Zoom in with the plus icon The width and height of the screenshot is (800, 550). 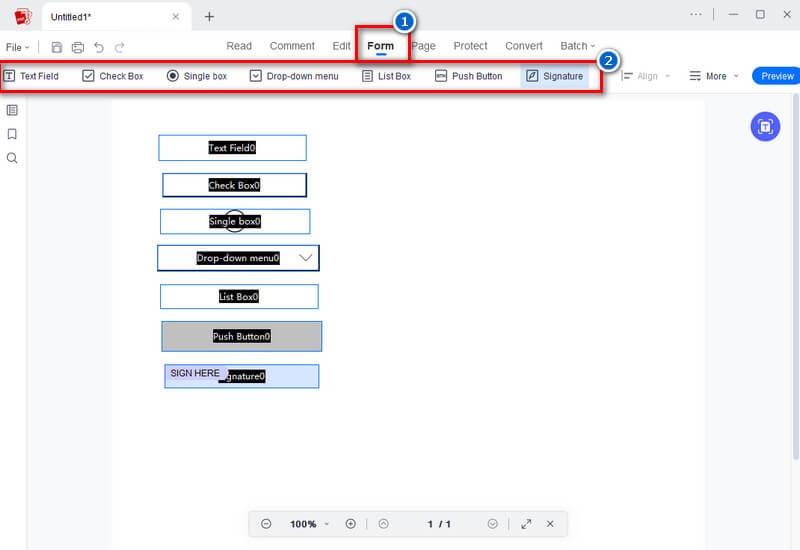click(351, 524)
